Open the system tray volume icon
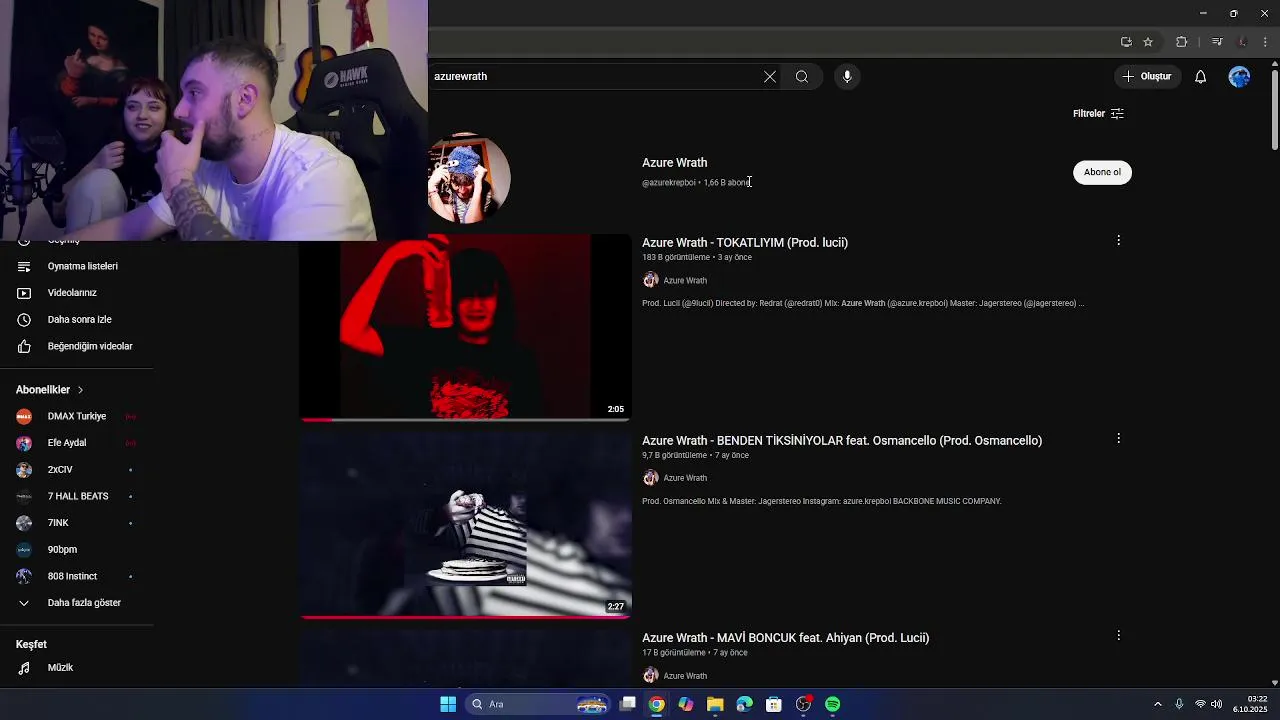The height and width of the screenshot is (720, 1280). (x=1216, y=704)
